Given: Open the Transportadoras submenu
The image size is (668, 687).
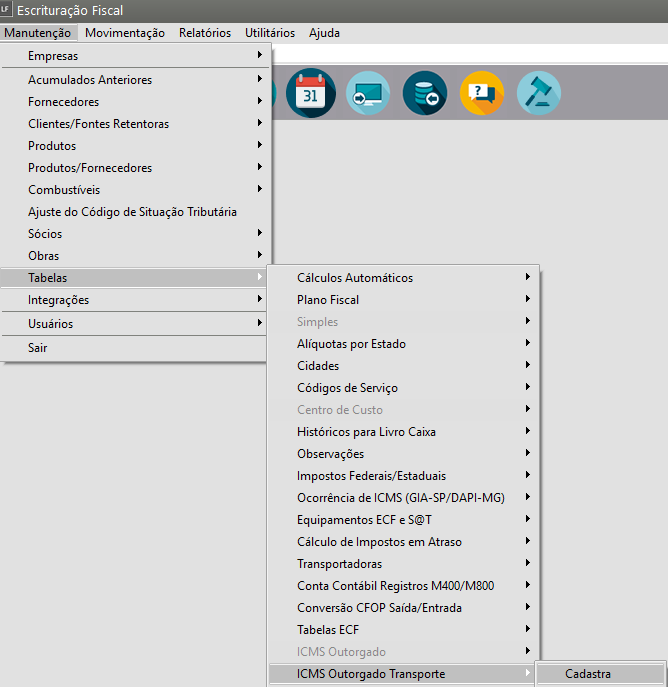Looking at the screenshot, I should pyautogui.click(x=339, y=564).
